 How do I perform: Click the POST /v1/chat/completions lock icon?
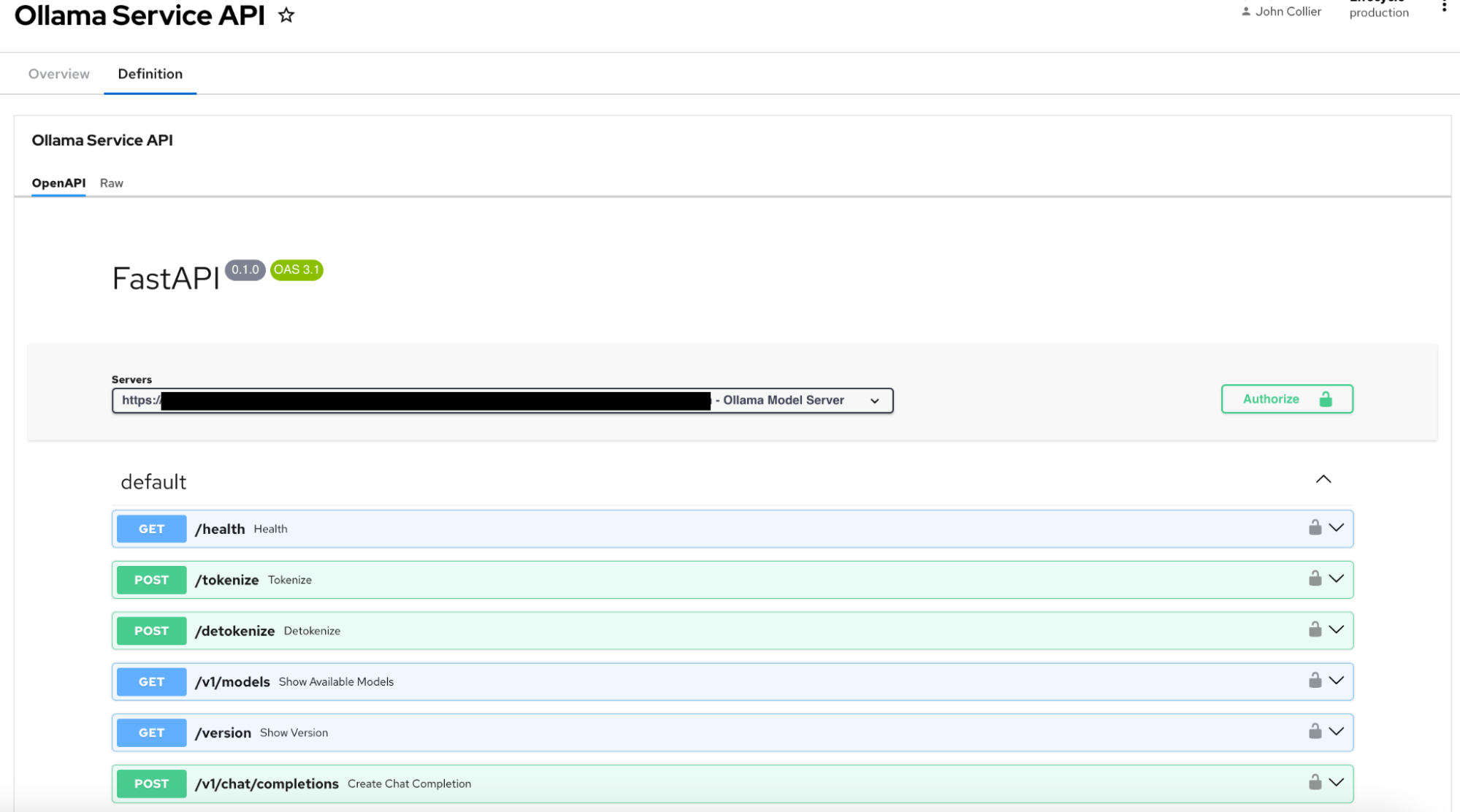1315,782
